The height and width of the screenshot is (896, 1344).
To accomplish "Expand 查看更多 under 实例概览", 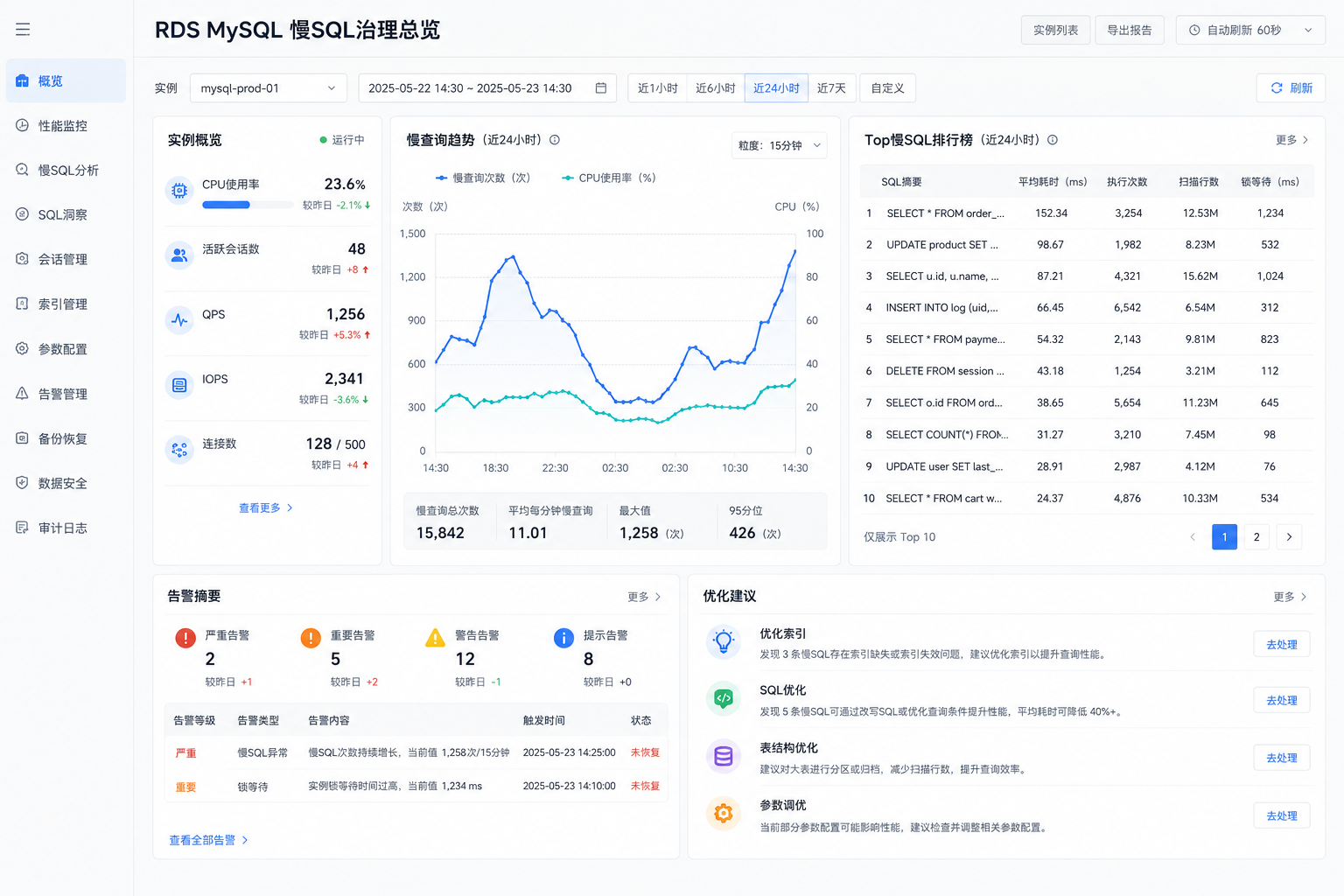I will tap(266, 507).
